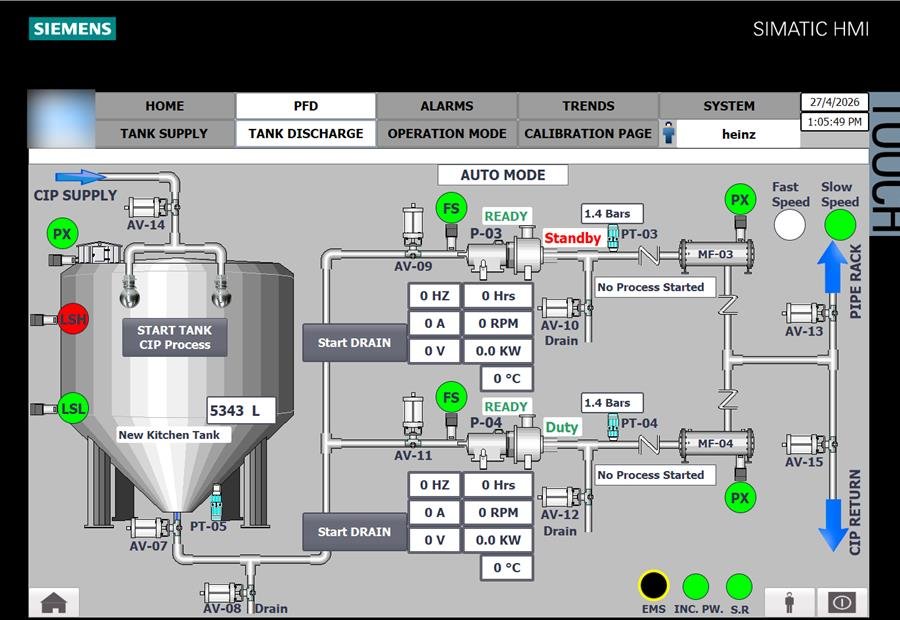Click the PT-03 pressure transmitter icon
The height and width of the screenshot is (620, 900).
[613, 237]
